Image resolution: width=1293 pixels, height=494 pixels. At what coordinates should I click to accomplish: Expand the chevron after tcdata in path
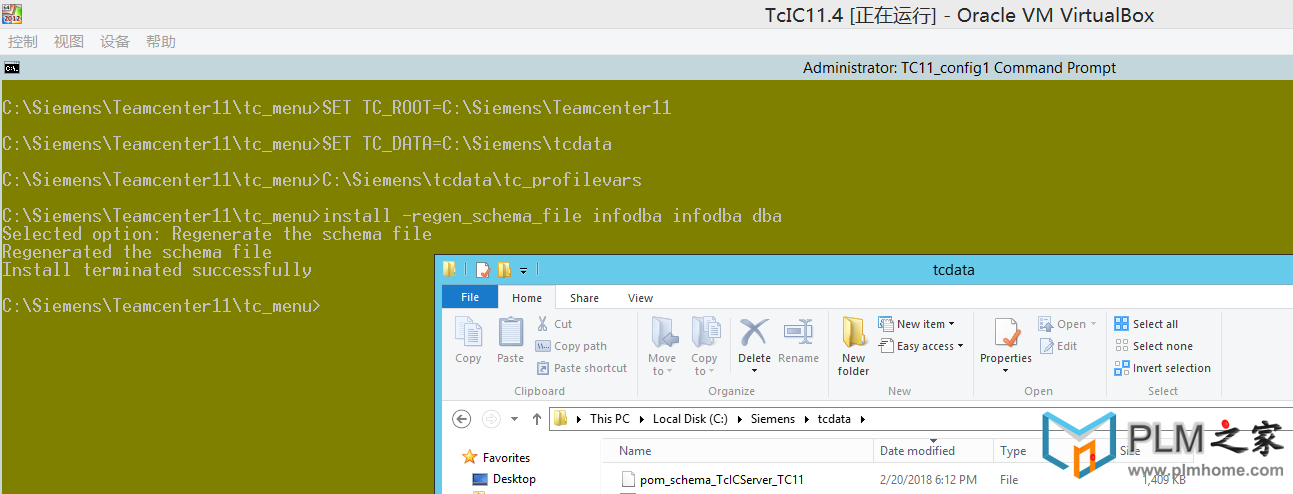[862, 419]
